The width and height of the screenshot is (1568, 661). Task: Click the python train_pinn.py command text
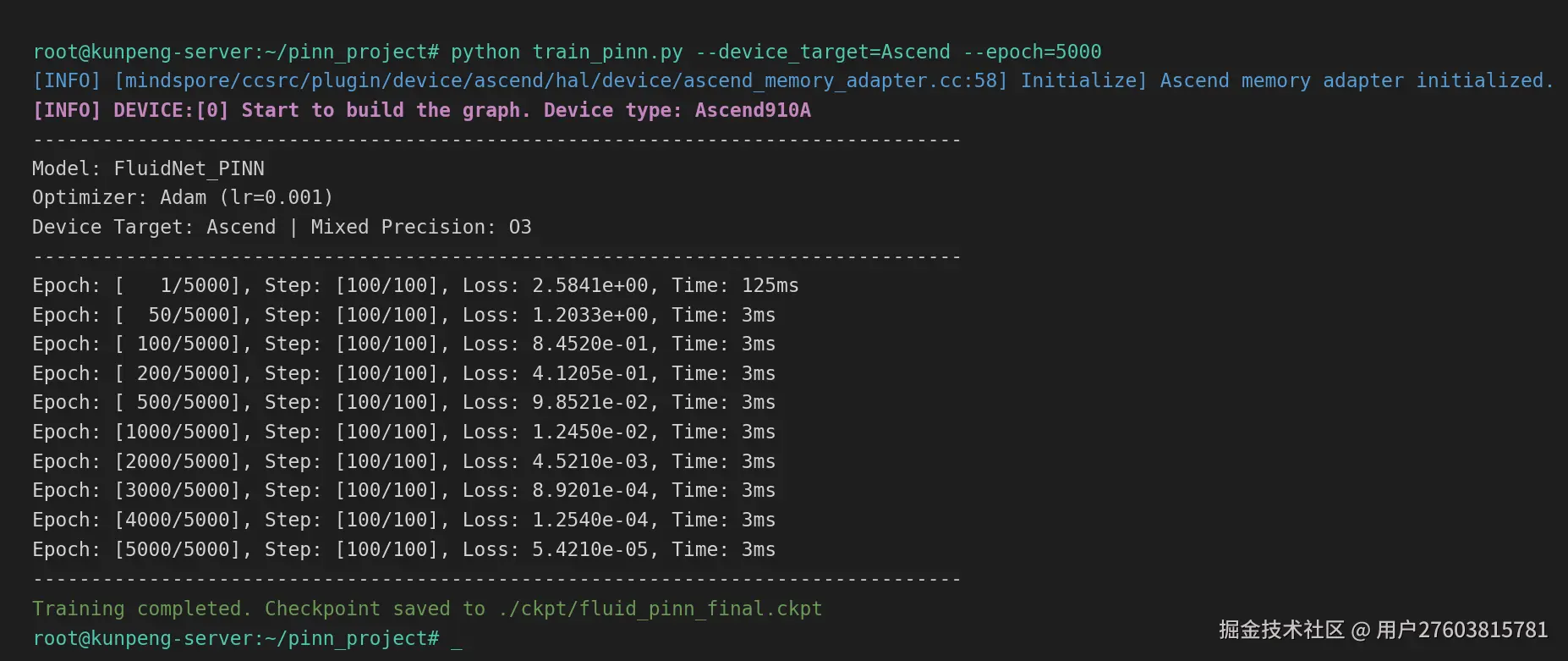566,52
